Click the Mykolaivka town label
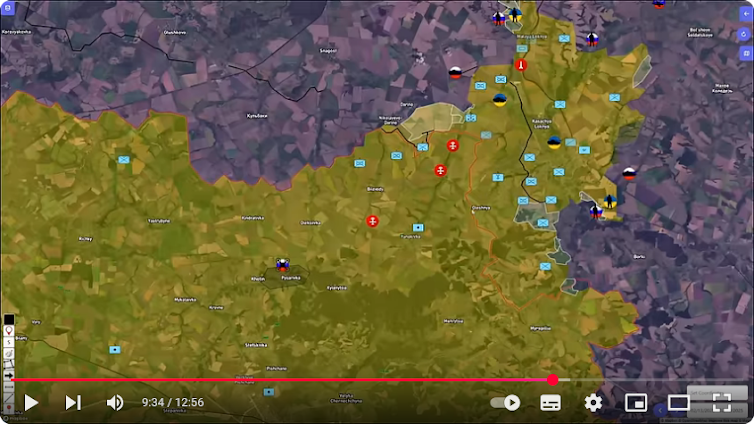The height and width of the screenshot is (424, 754). (x=185, y=299)
